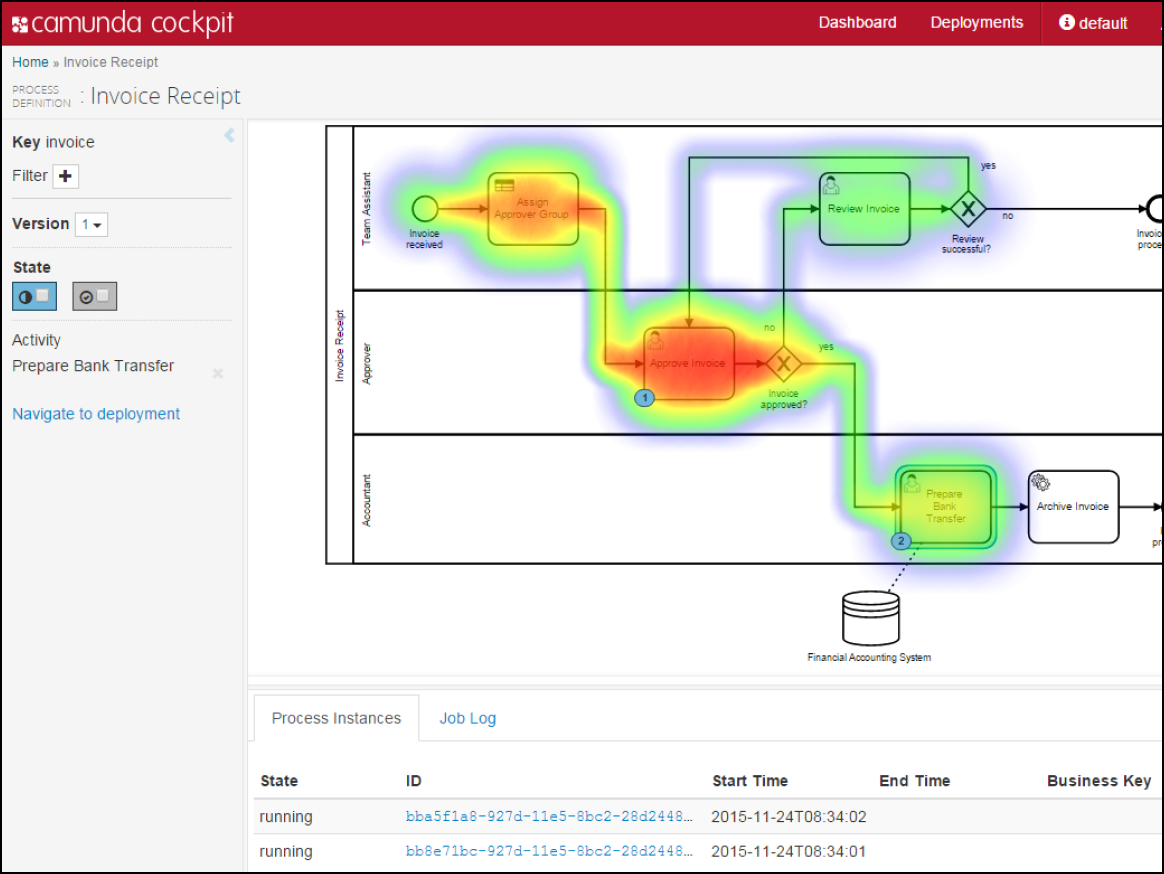Click the Camunda Cockpit logo
The image size is (1164, 874).
tap(122, 23)
